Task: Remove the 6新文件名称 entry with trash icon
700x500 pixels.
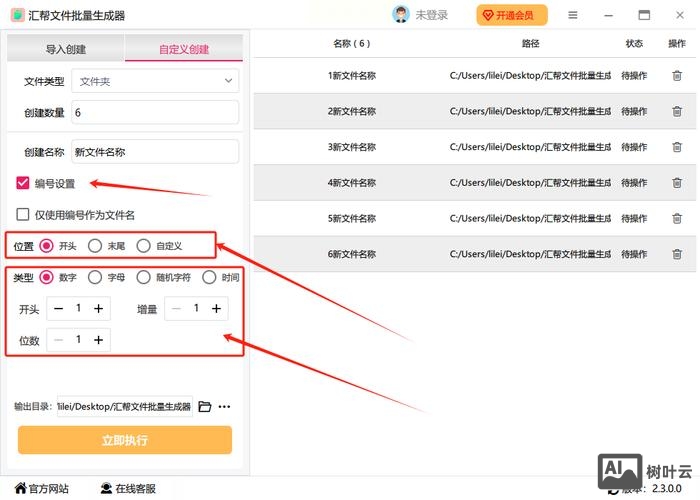Action: (676, 254)
